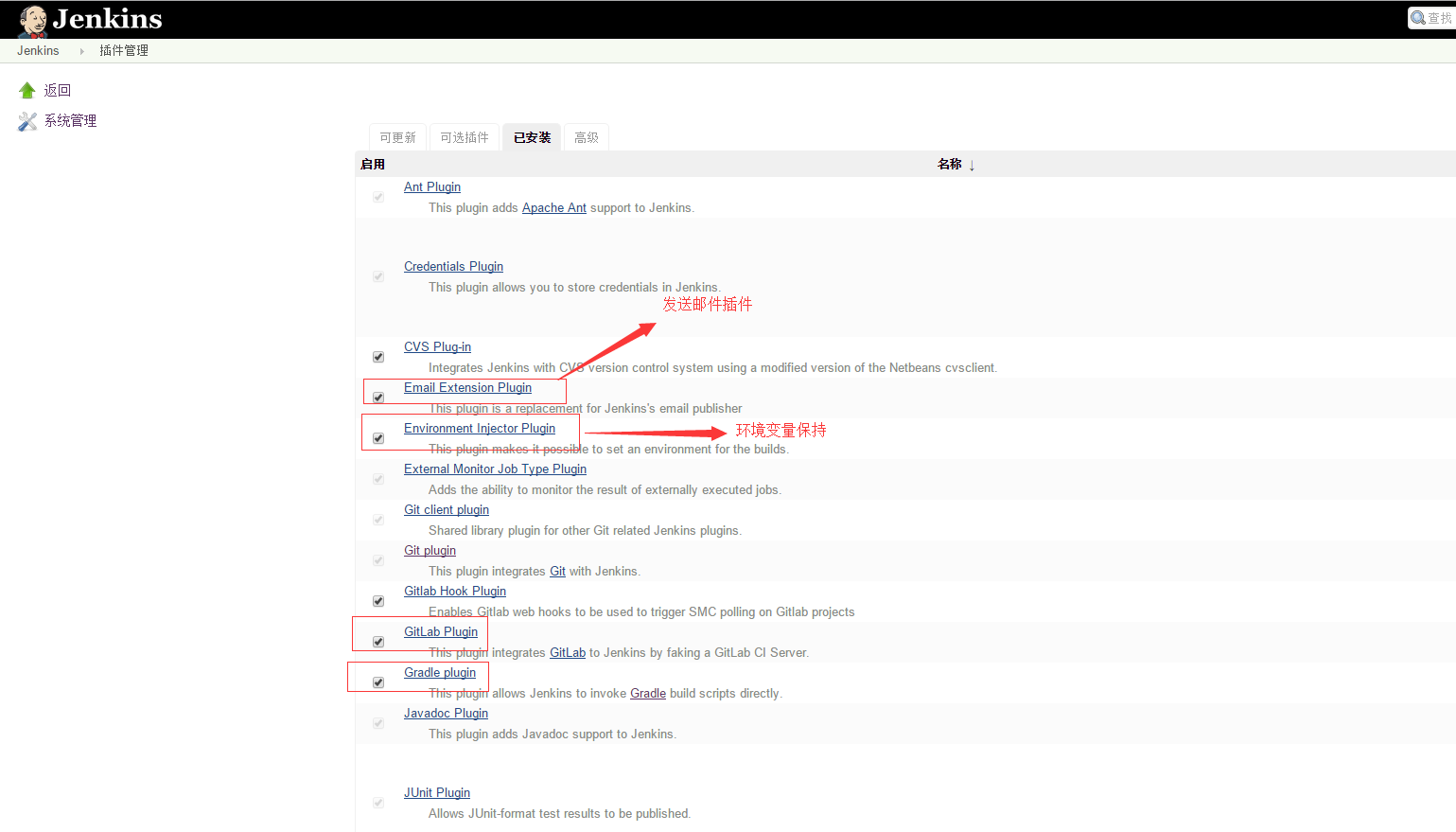Click the system management tools icon
Image resolution: width=1456 pixels, height=832 pixels.
[x=27, y=121]
